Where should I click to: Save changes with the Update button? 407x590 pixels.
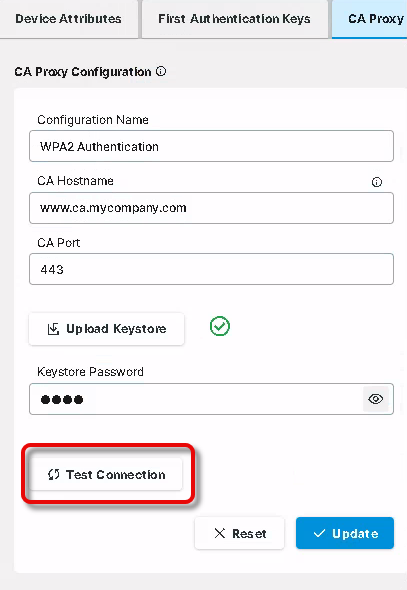point(345,533)
